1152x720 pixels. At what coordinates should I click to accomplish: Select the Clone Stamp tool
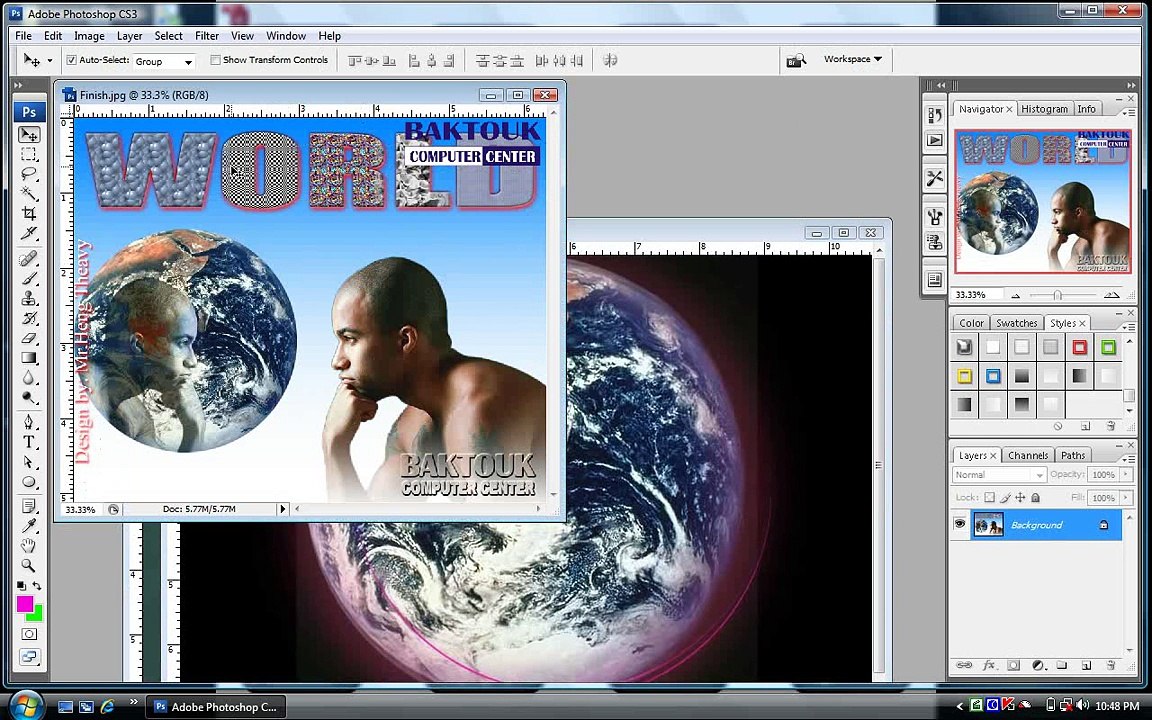[x=29, y=298]
